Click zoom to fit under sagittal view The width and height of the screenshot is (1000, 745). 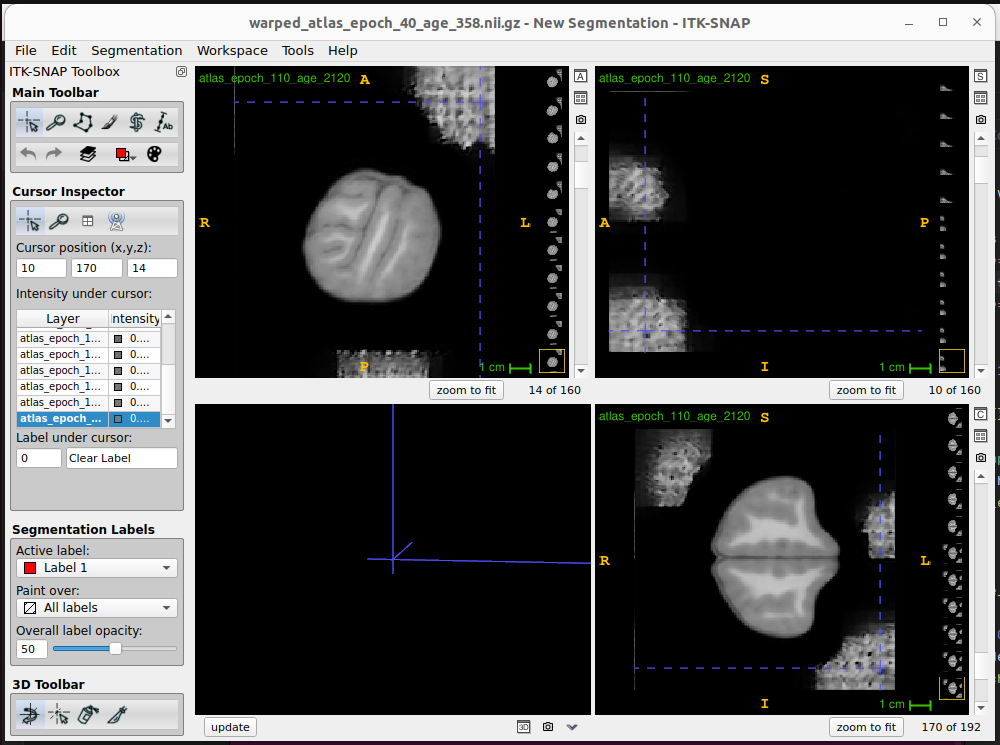pyautogui.click(x=866, y=390)
